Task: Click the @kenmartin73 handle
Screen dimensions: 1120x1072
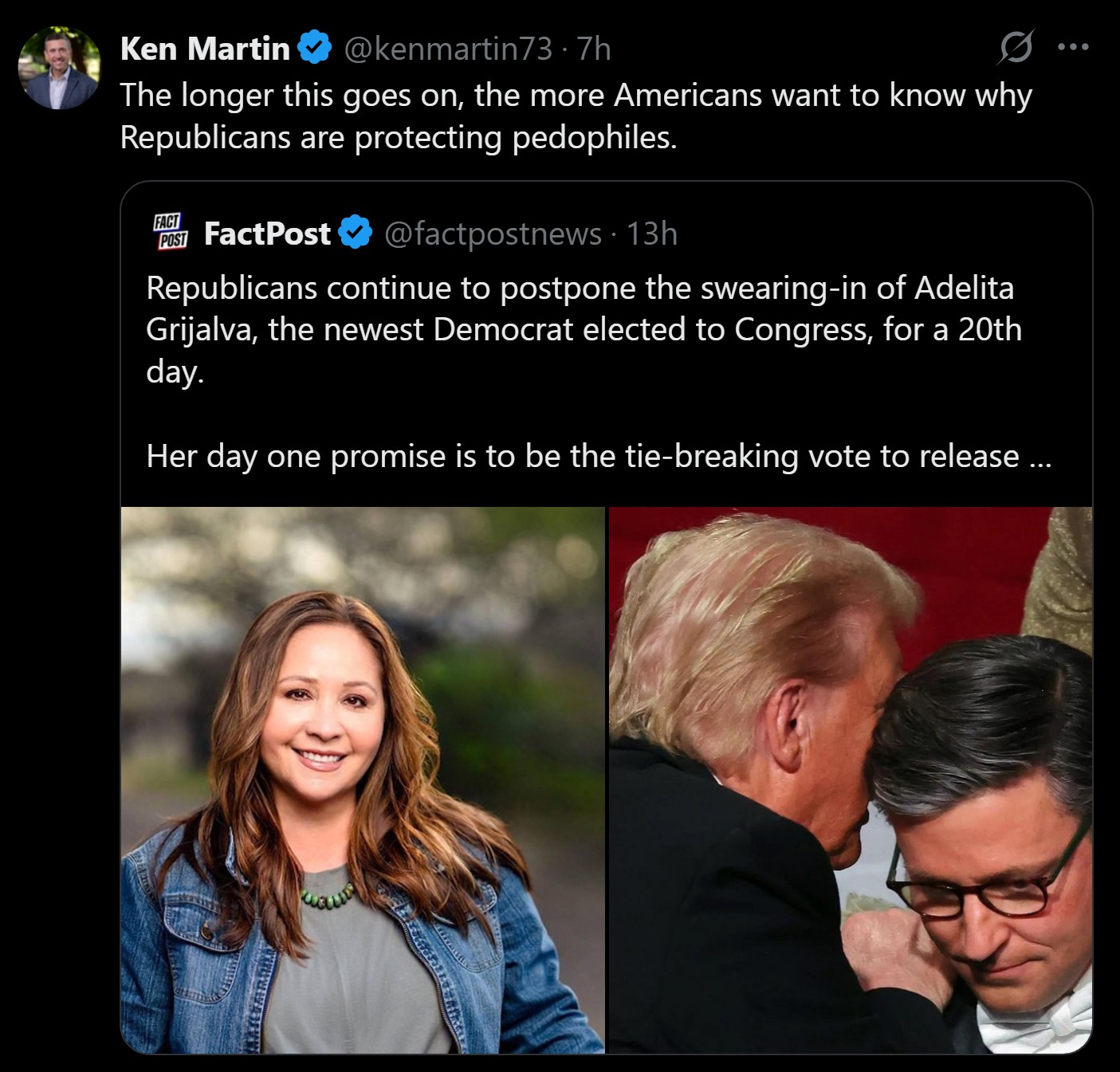Action: coord(447,49)
